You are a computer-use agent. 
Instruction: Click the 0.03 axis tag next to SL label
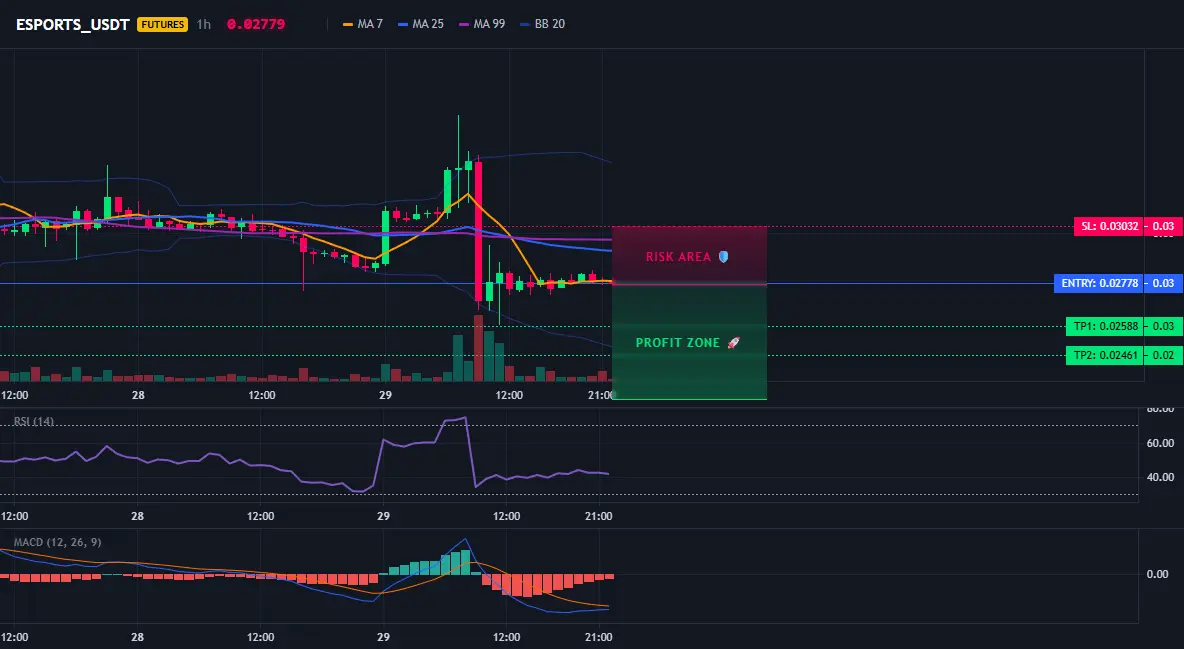pyautogui.click(x=1164, y=226)
